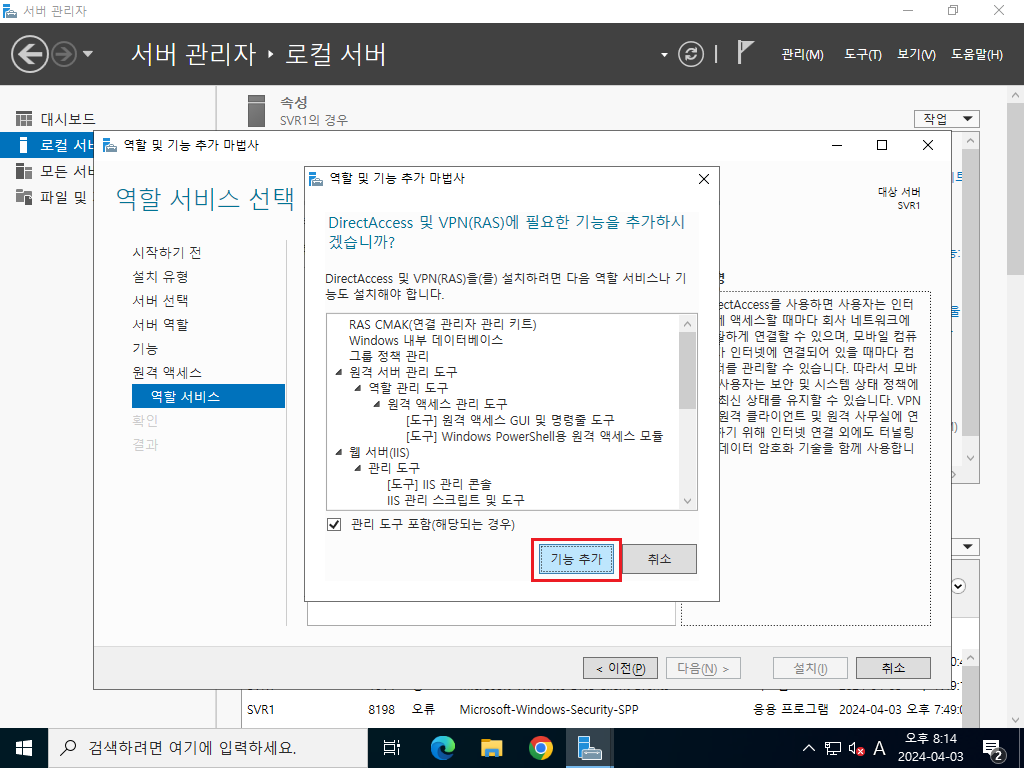The width and height of the screenshot is (1024, 768).
Task: Open the navigation history dropdown arrow
Action: [x=88, y=54]
